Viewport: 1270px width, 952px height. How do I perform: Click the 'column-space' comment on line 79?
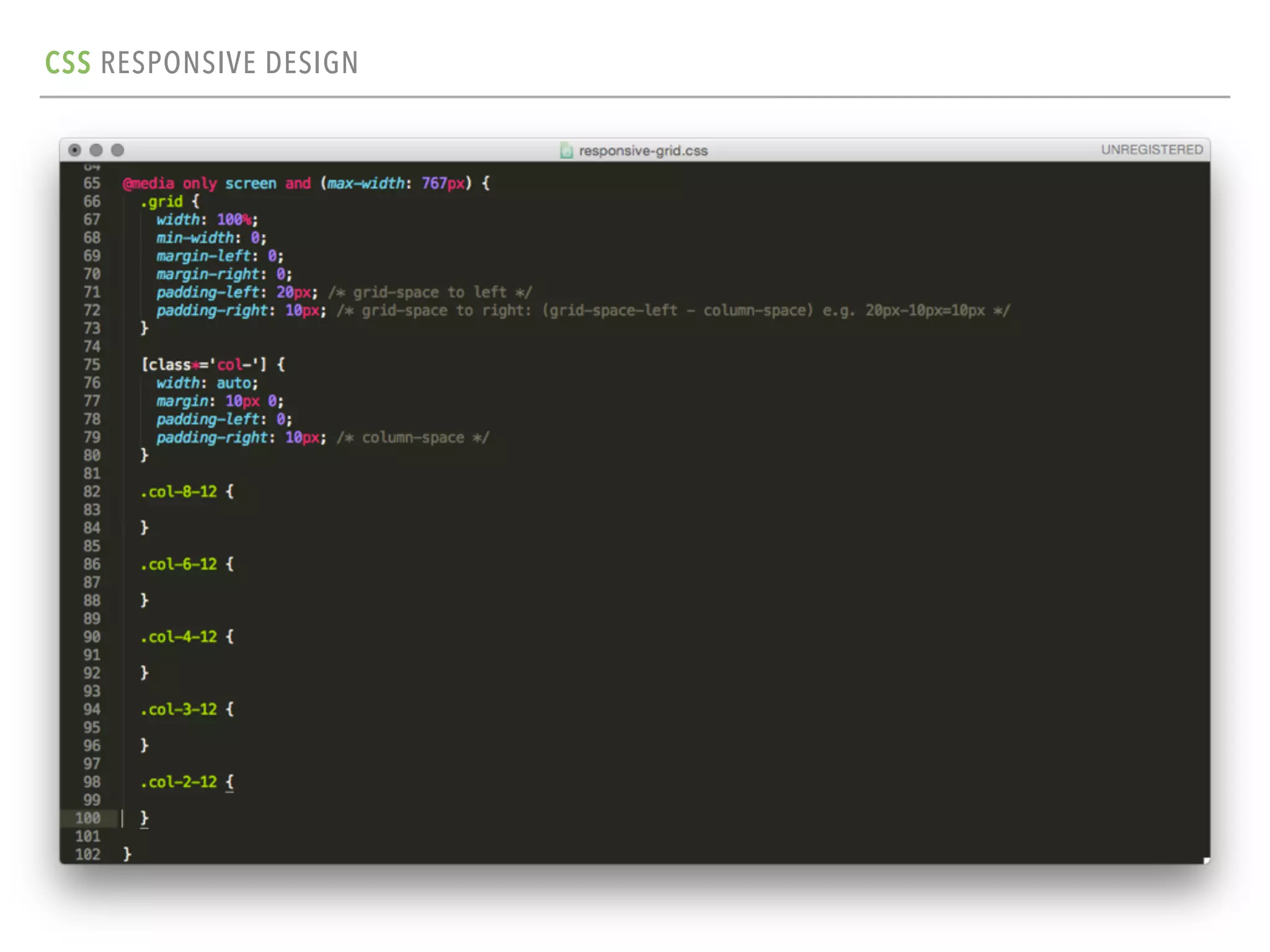(413, 438)
